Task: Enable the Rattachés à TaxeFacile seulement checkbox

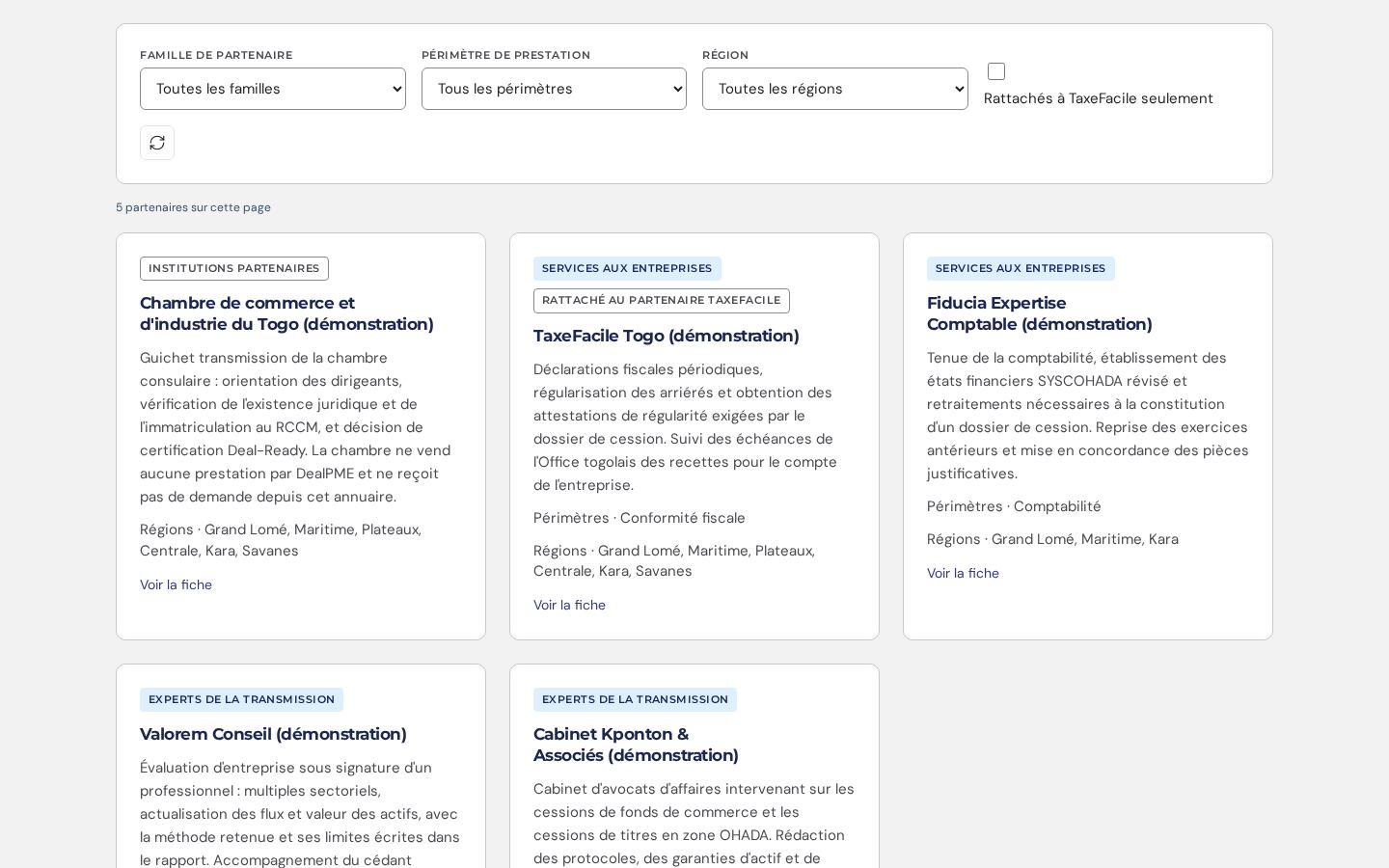Action: click(x=996, y=71)
